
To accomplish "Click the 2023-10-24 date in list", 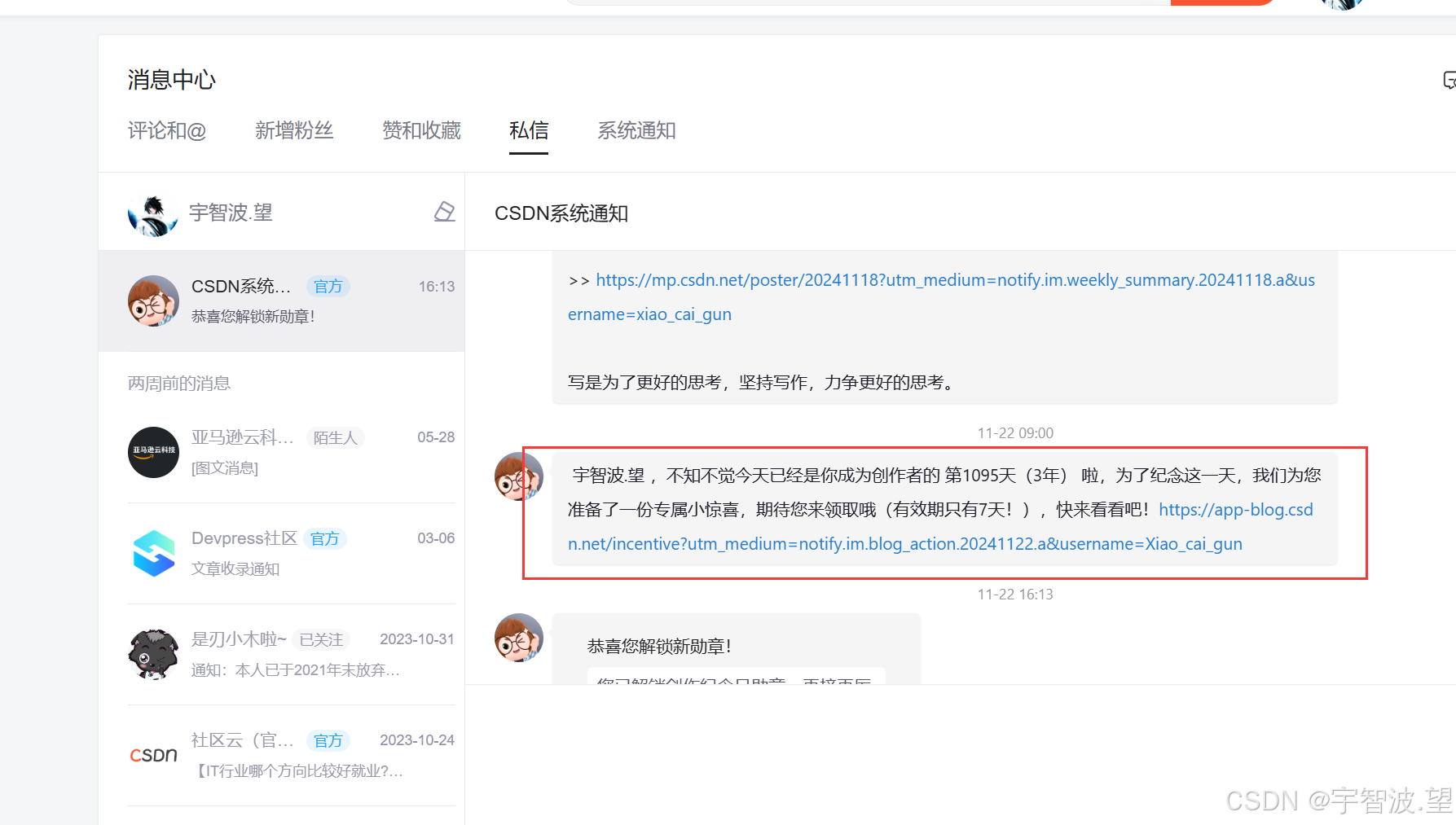I will [x=417, y=740].
